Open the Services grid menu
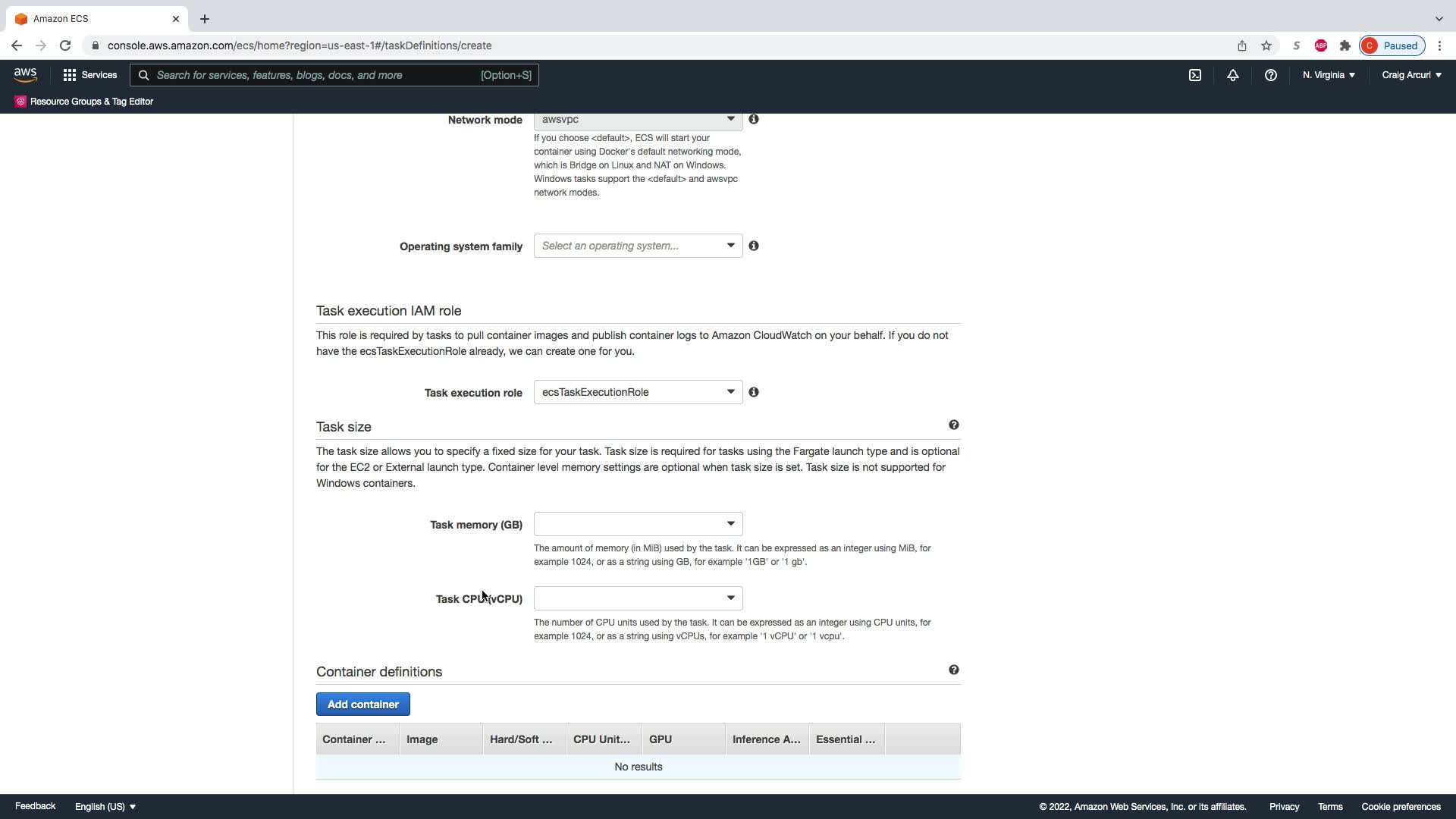The image size is (1456, 819). click(x=90, y=75)
